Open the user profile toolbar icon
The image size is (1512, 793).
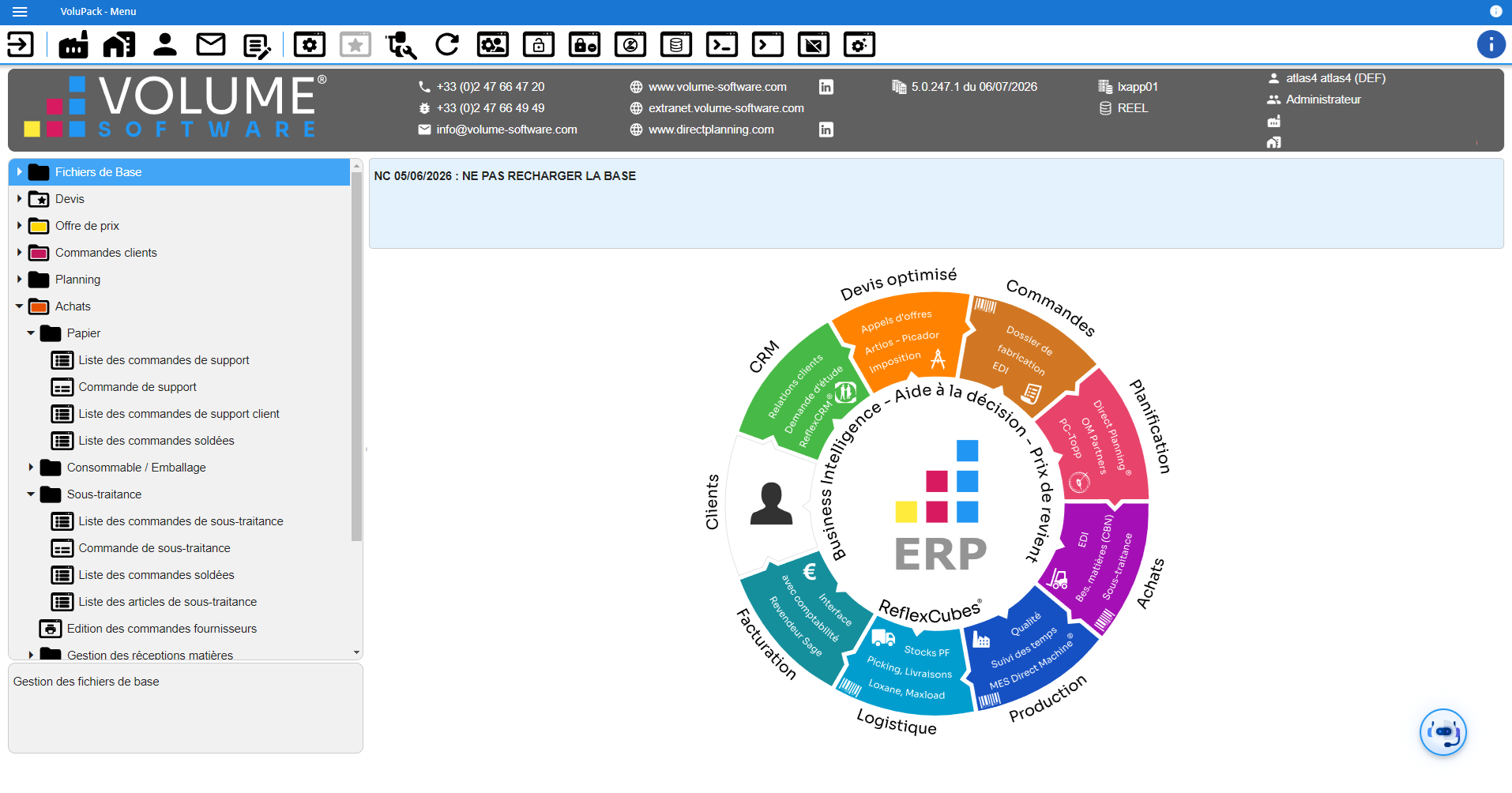[x=165, y=45]
